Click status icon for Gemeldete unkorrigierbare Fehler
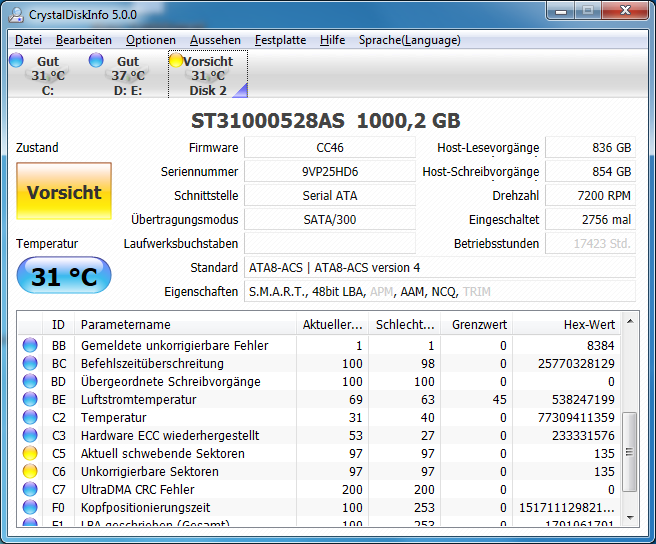The height and width of the screenshot is (544, 656). coord(30,345)
